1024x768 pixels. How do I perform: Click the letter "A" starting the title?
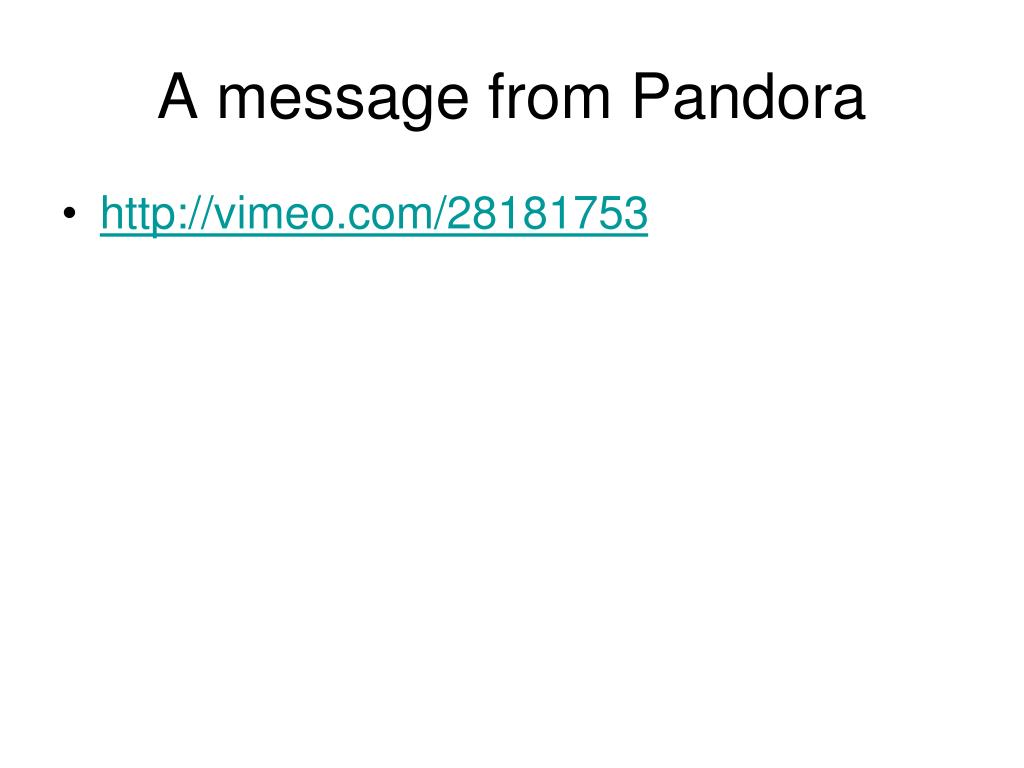point(178,95)
